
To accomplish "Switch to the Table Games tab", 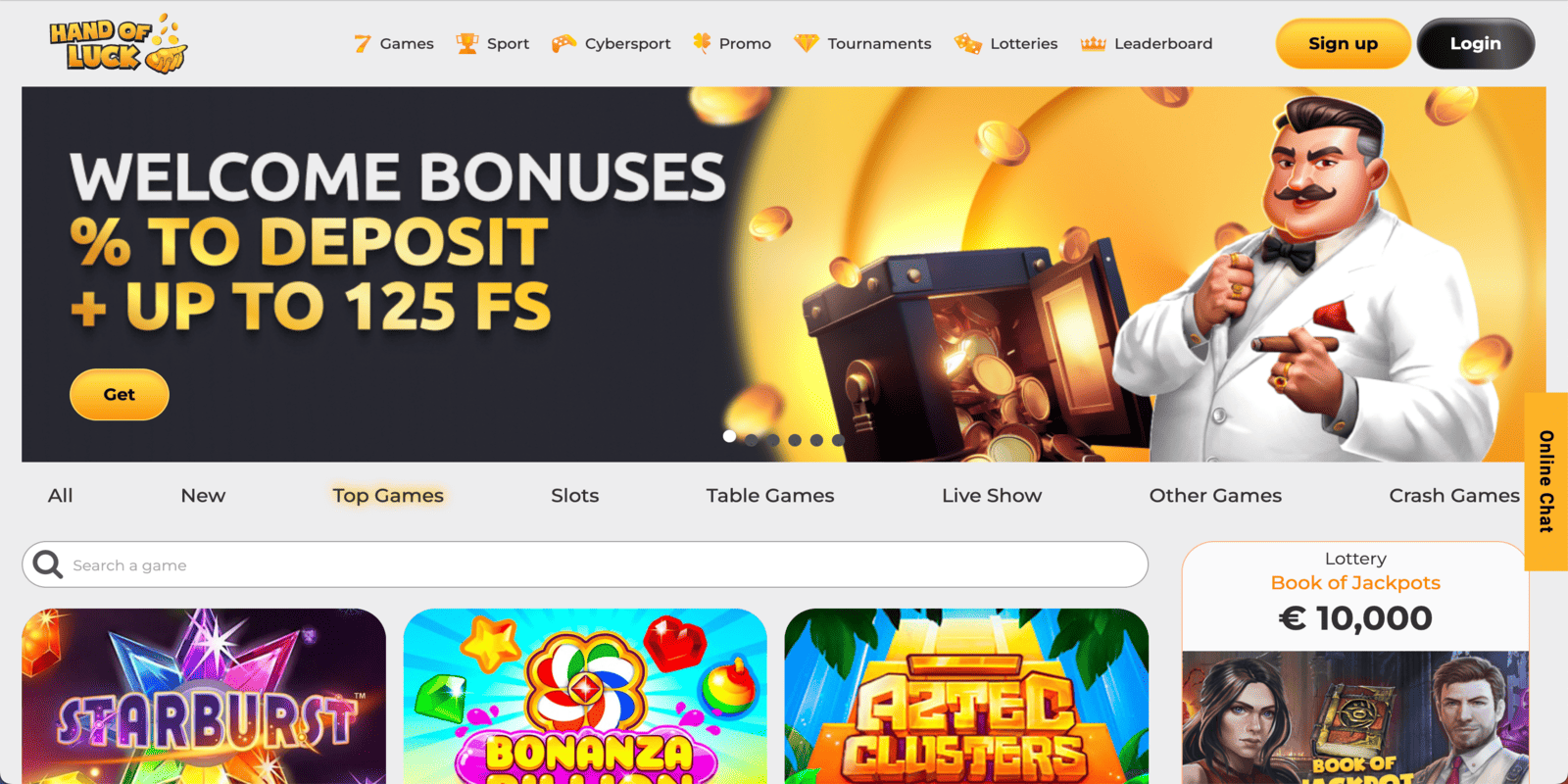I will tap(770, 496).
